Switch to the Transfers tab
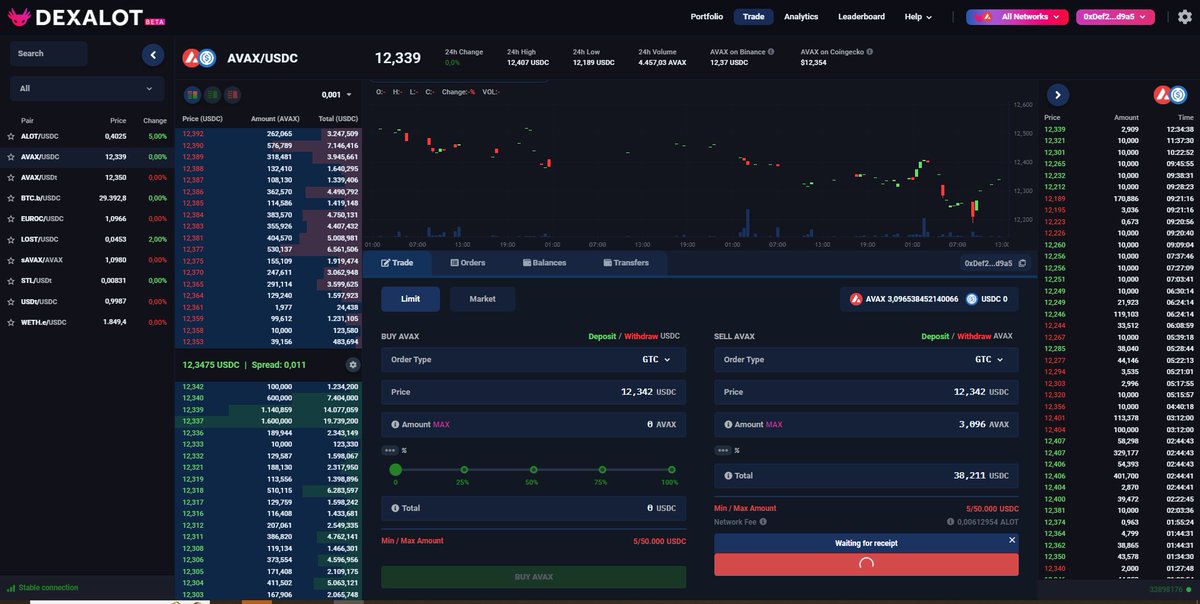The height and width of the screenshot is (604, 1200). pos(626,263)
